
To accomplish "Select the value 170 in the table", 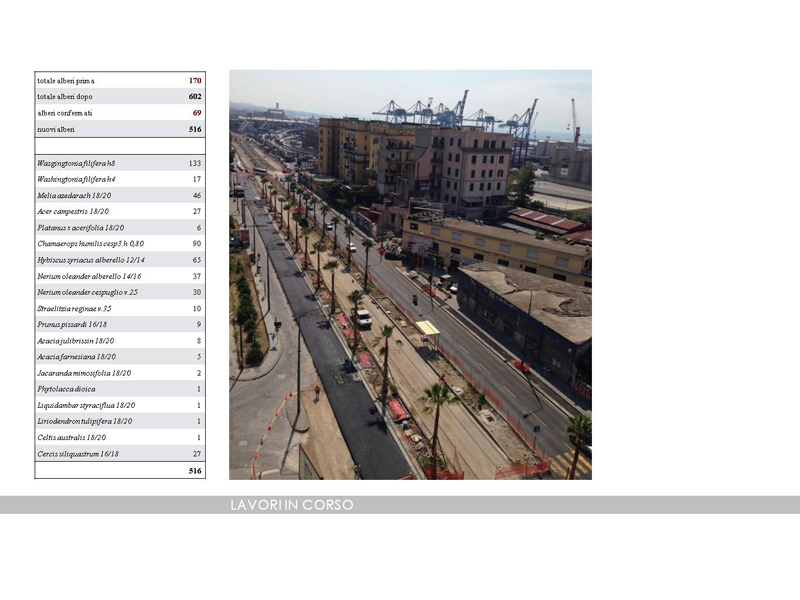I will [x=195, y=81].
